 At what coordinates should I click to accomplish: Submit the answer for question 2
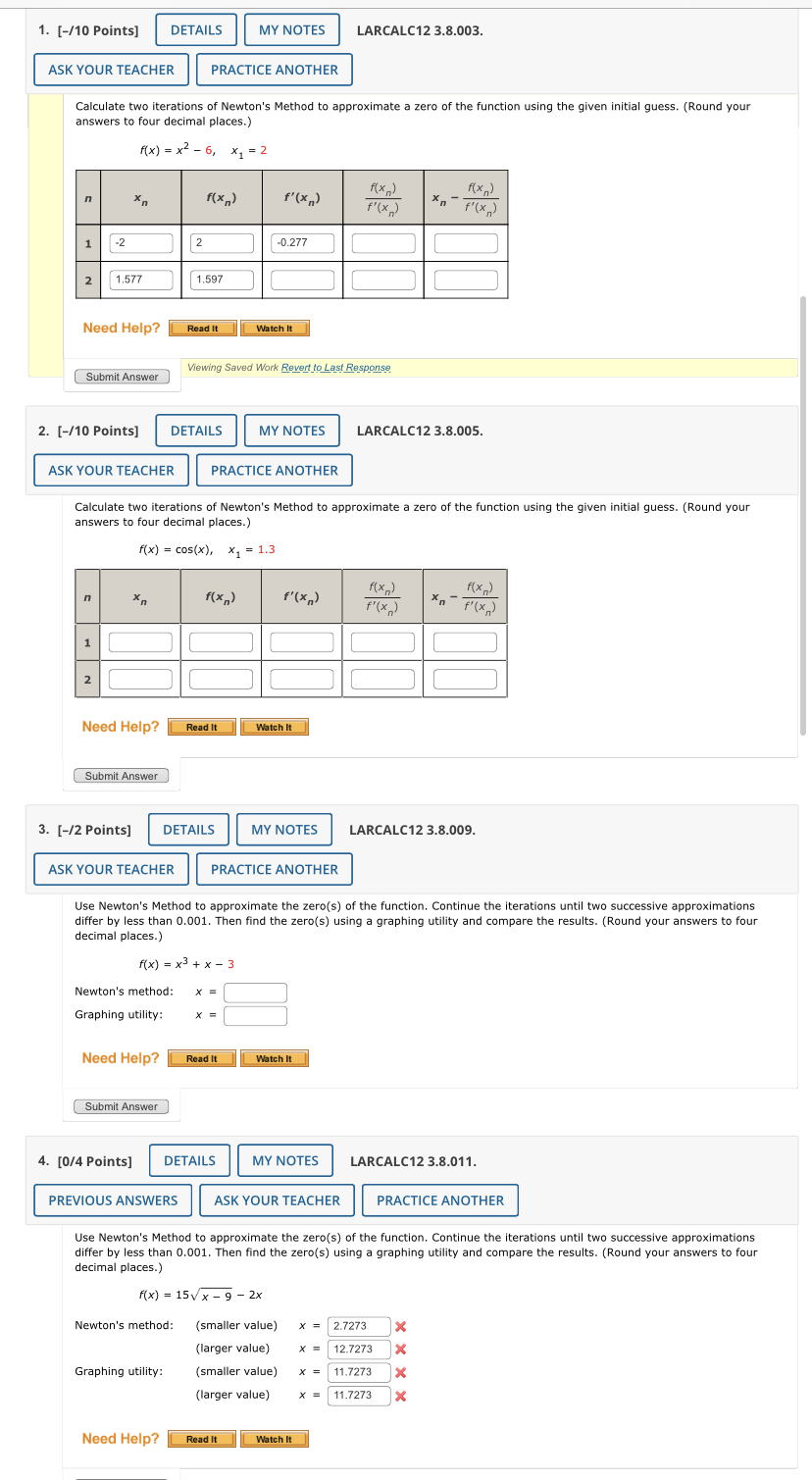click(x=121, y=775)
